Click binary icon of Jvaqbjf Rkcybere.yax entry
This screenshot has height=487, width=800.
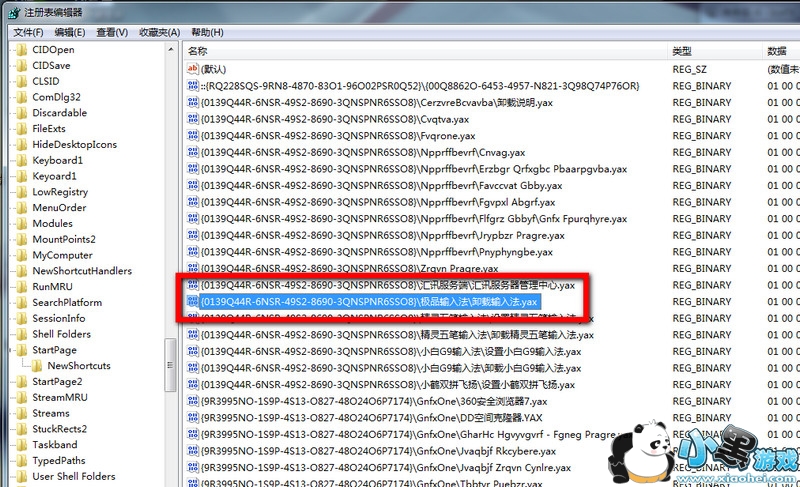tap(193, 451)
